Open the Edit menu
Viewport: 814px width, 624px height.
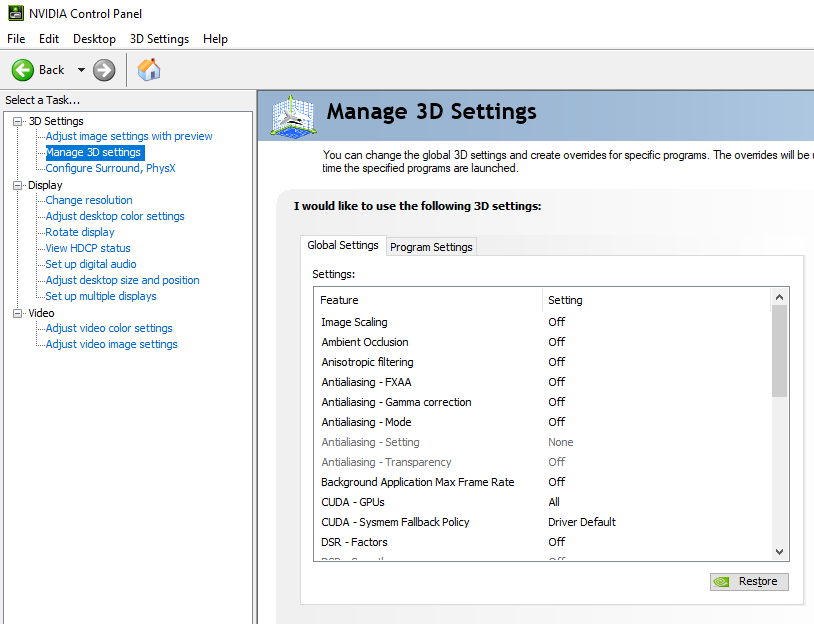[x=49, y=39]
